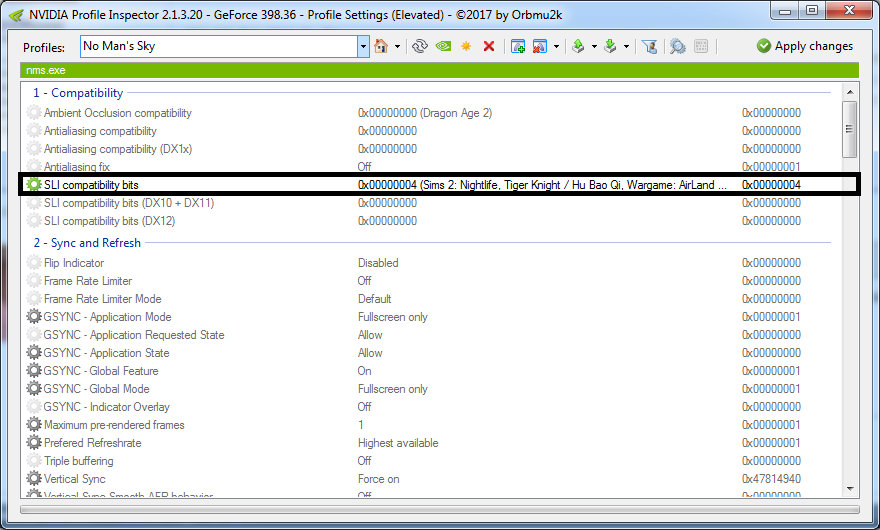Click the '2 - Sync and Refresh' section header
The height and width of the screenshot is (530, 880).
pos(87,243)
